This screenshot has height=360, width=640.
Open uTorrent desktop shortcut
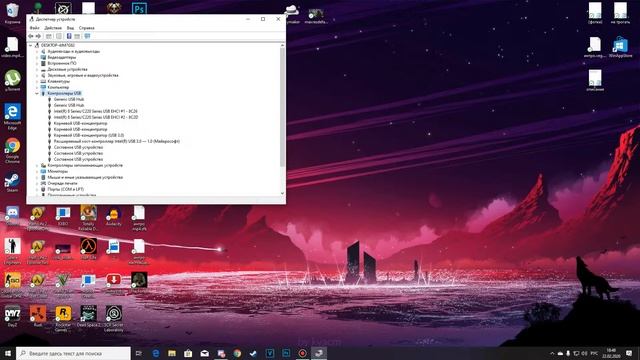13,80
